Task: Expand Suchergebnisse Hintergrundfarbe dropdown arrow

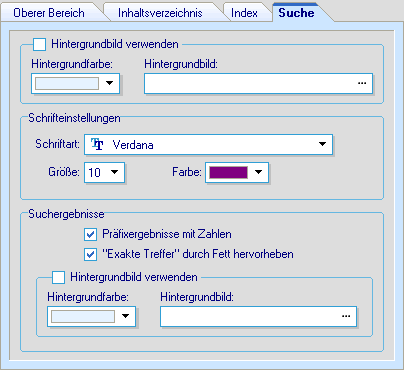Action: point(125,316)
